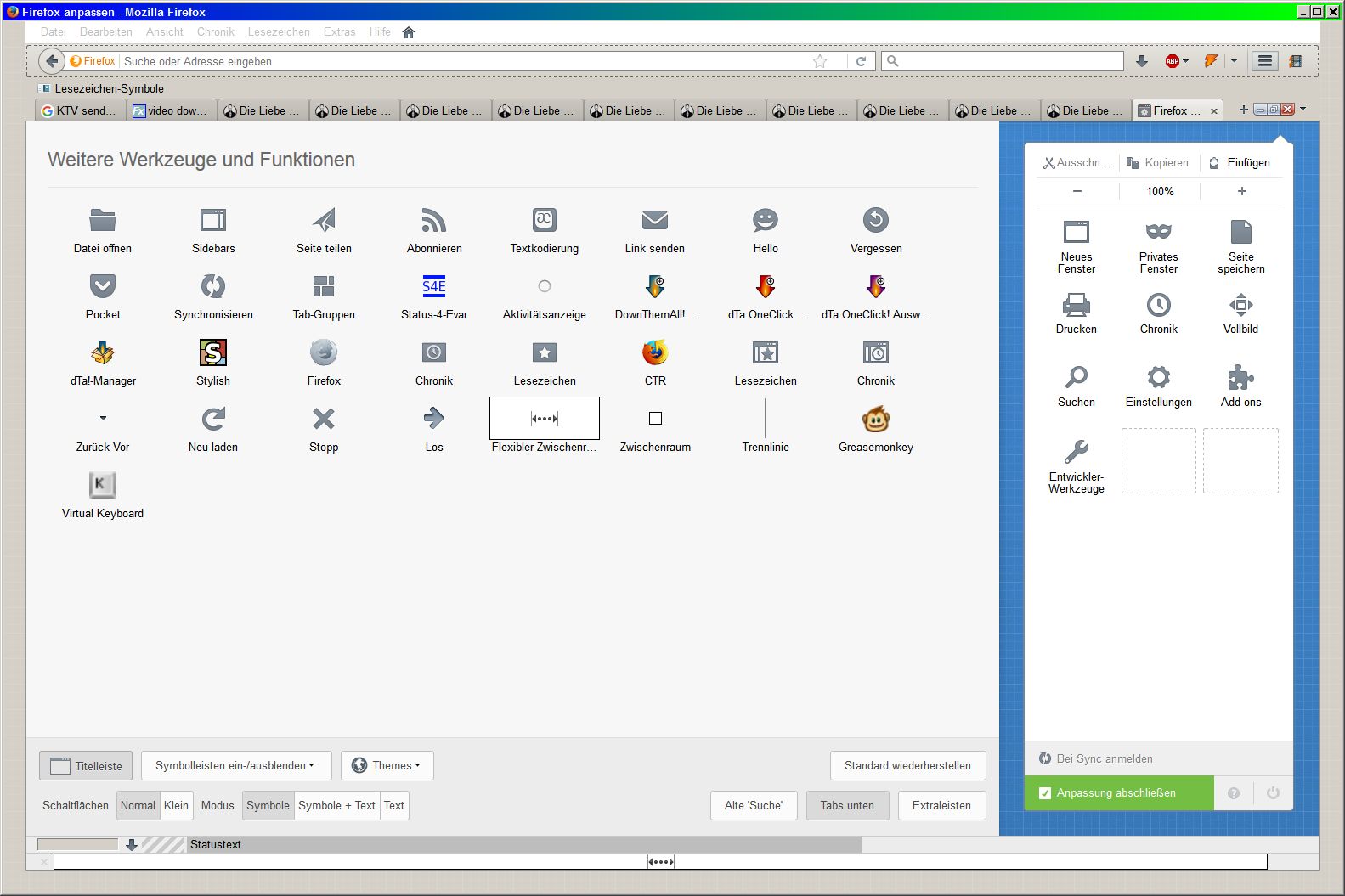1345x896 pixels.
Task: Click the Virtual Keyboard icon
Action: click(103, 485)
